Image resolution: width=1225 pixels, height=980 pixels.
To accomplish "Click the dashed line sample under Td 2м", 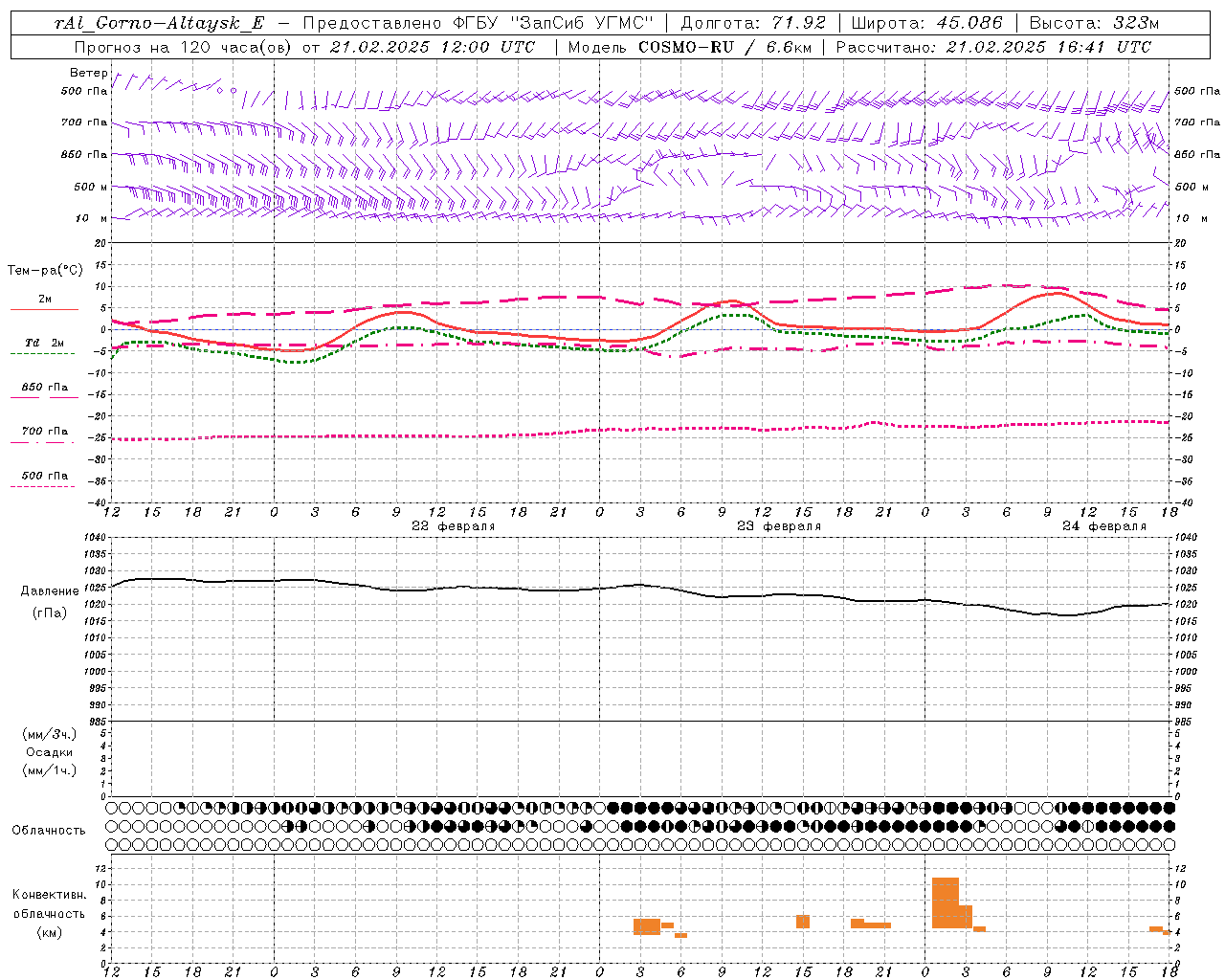I will point(43,353).
